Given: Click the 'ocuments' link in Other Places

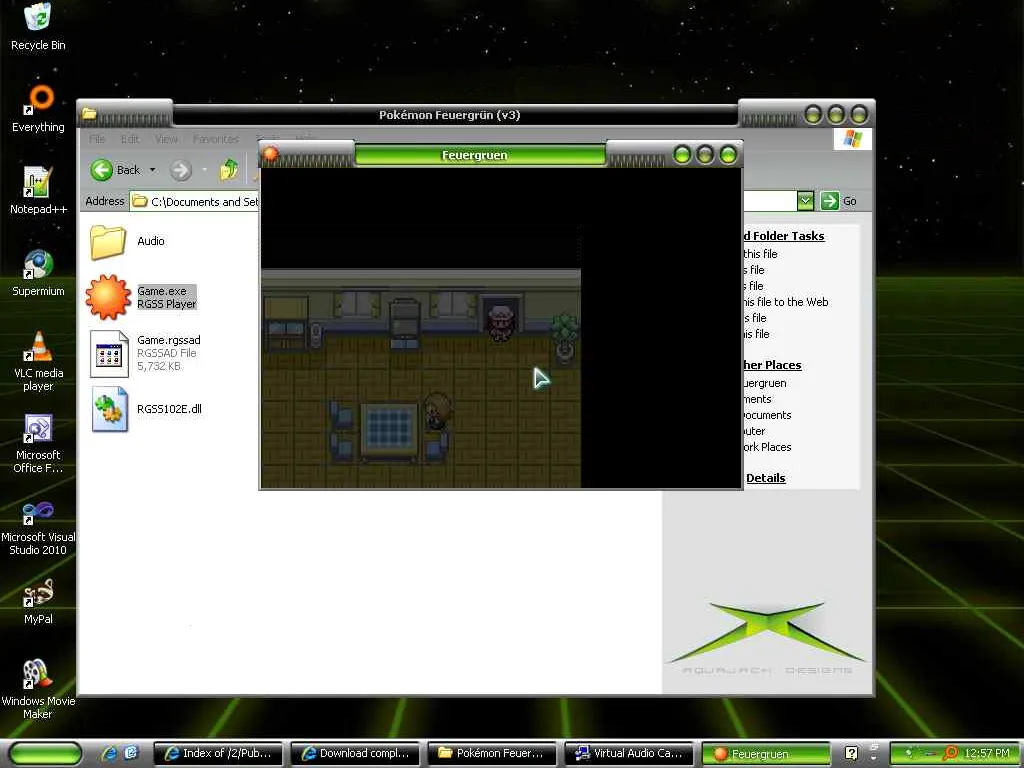Looking at the screenshot, I should pos(767,415).
